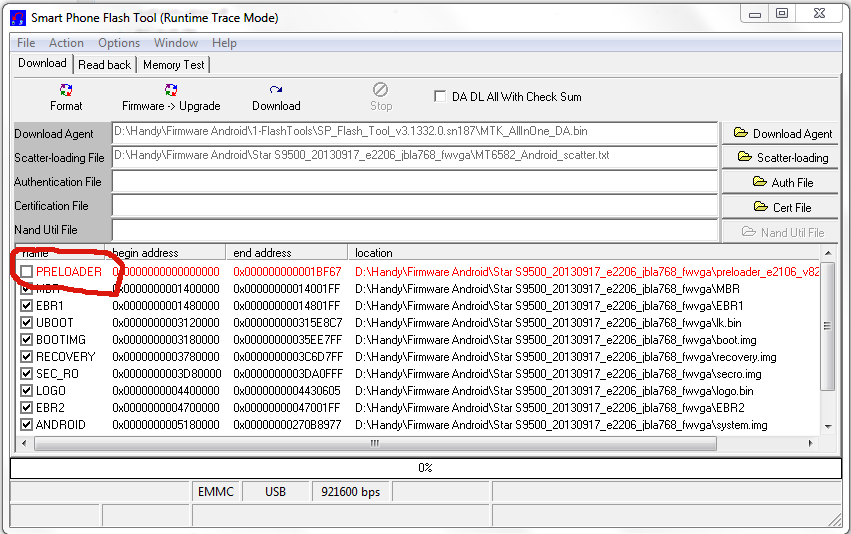851x534 pixels.
Task: Click the horizontal scroll left arrow
Action: (23, 443)
